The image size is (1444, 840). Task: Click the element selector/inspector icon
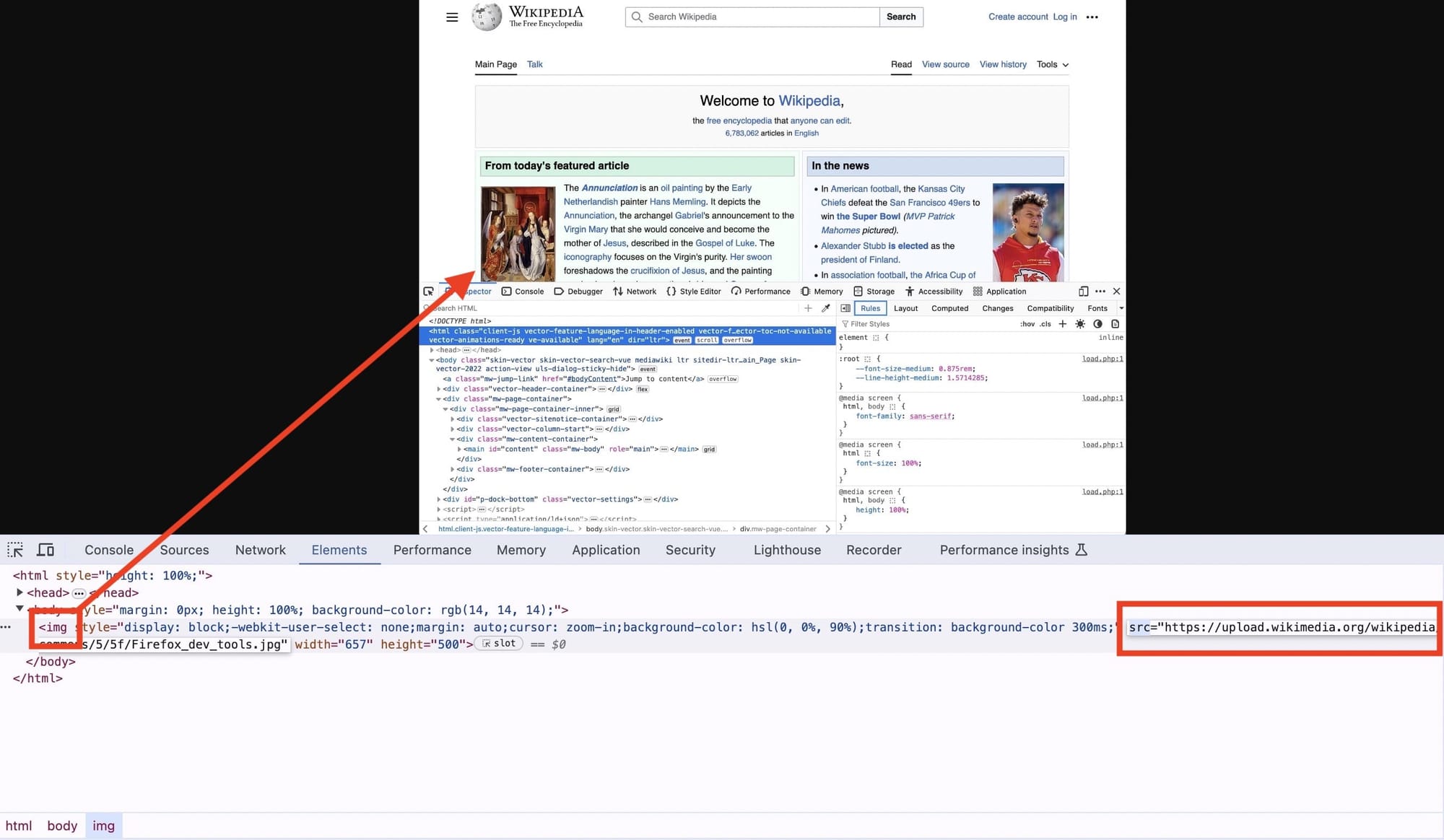pos(15,549)
